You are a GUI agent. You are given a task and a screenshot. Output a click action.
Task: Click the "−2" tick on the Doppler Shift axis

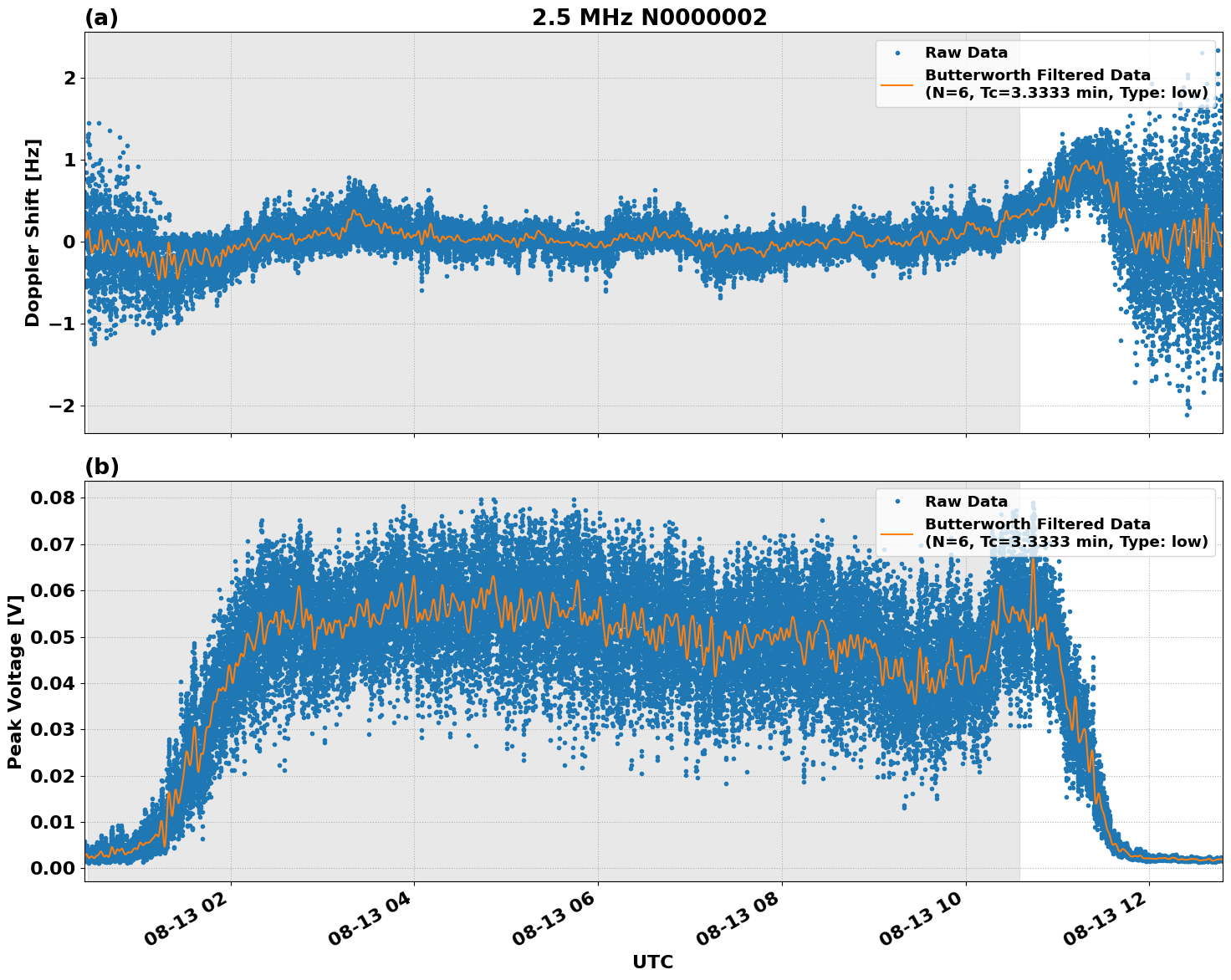(59, 406)
